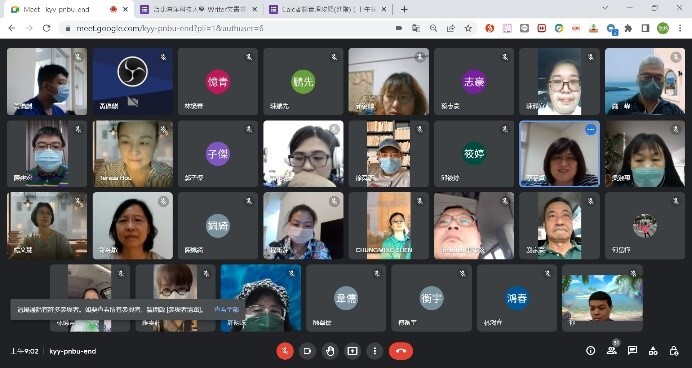Unmute the microphone in the call bar

click(285, 351)
